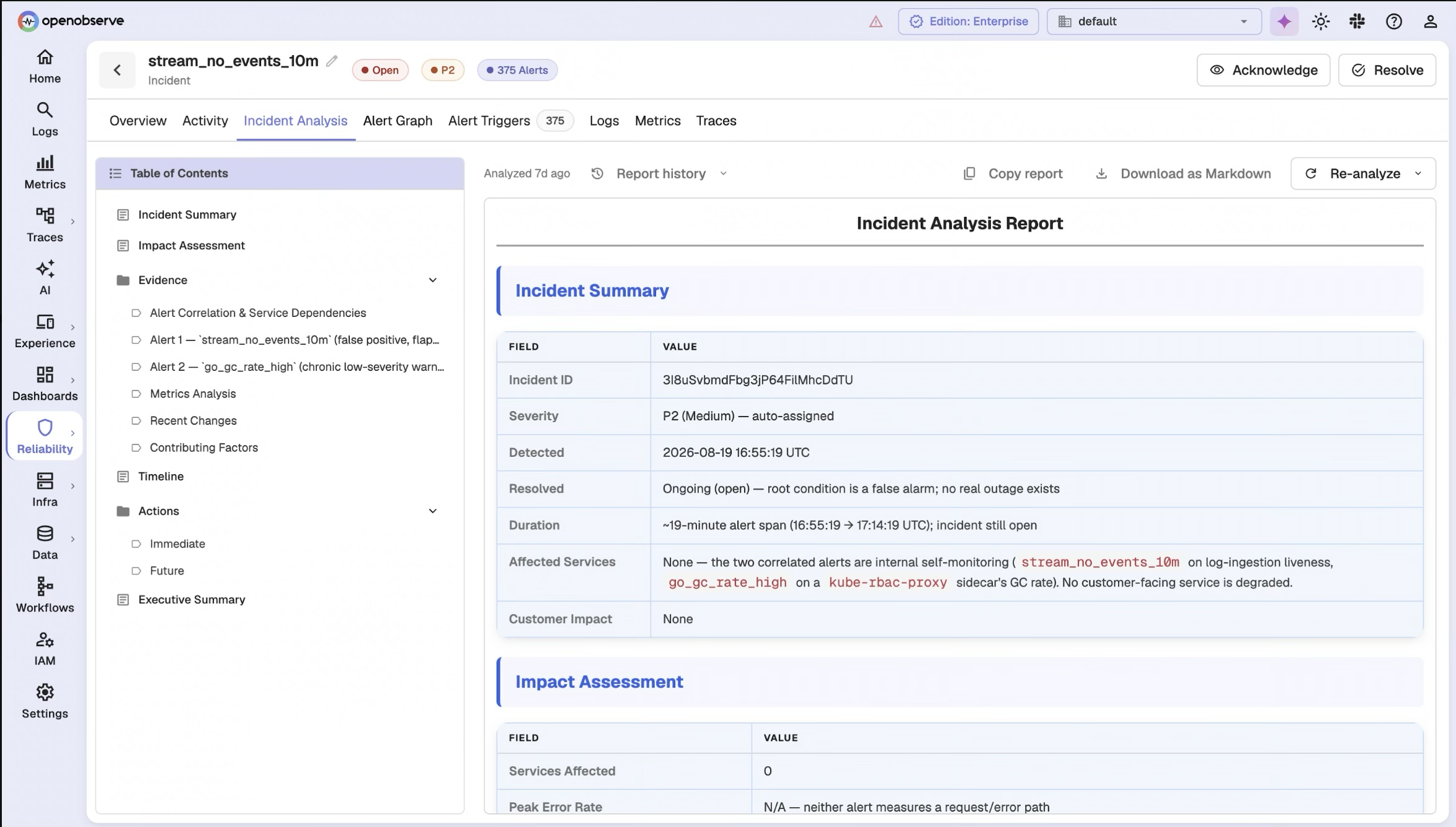This screenshot has height=827, width=1456.
Task: Jump to Contributing Factors section
Action: pyautogui.click(x=204, y=448)
